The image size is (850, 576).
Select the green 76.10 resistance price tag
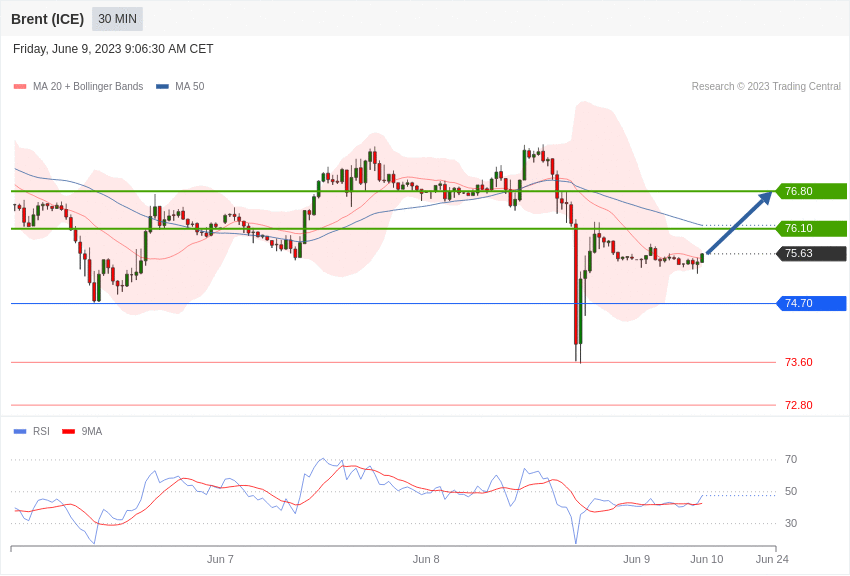[x=812, y=228]
